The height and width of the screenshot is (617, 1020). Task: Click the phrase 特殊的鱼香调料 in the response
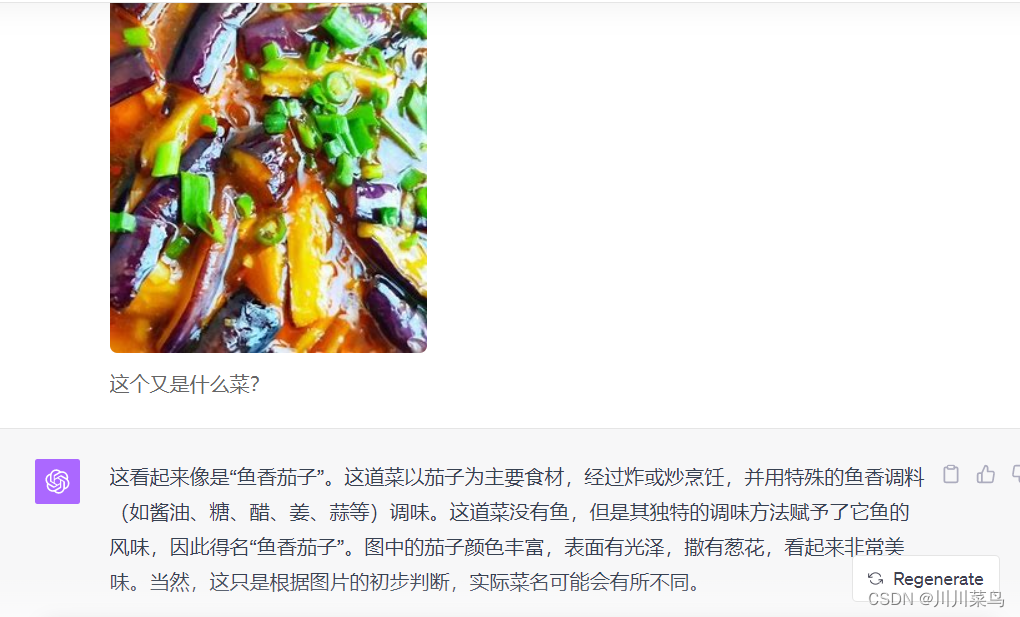tap(854, 477)
